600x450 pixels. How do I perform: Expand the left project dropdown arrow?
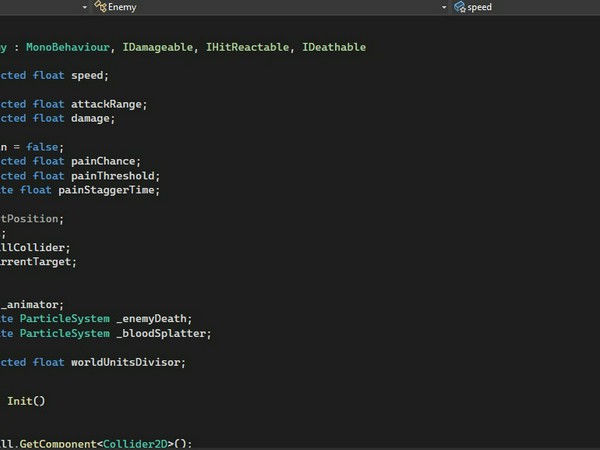point(85,7)
